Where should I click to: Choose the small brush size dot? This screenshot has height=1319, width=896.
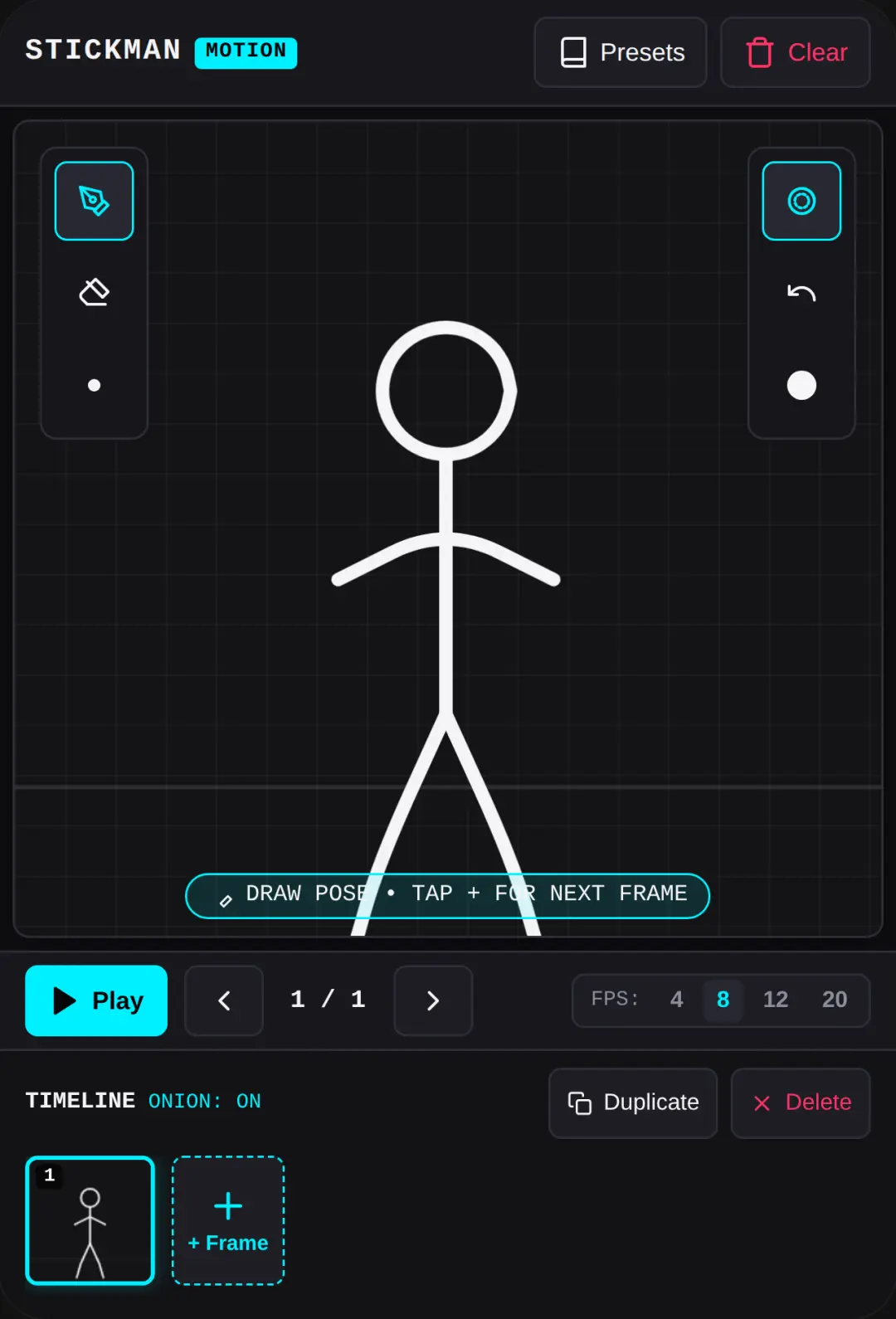94,385
